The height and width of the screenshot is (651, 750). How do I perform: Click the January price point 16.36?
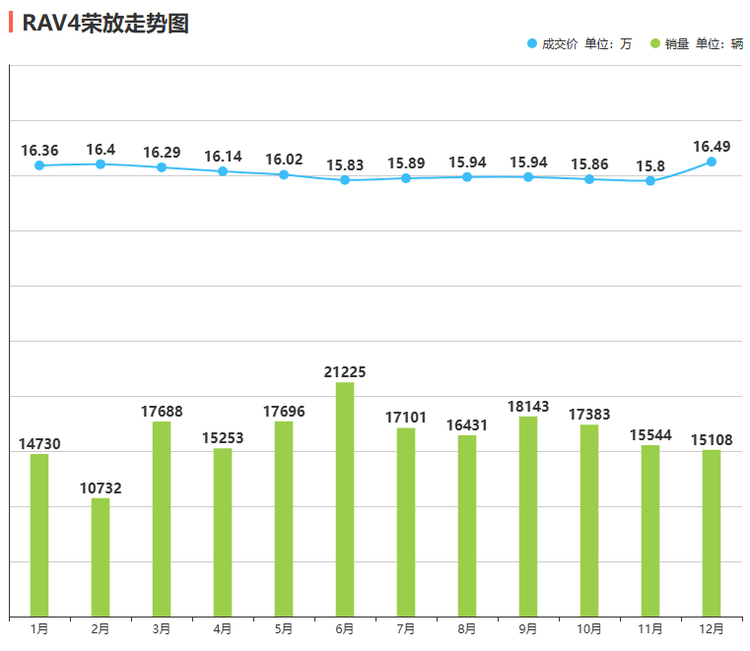[x=39, y=165]
